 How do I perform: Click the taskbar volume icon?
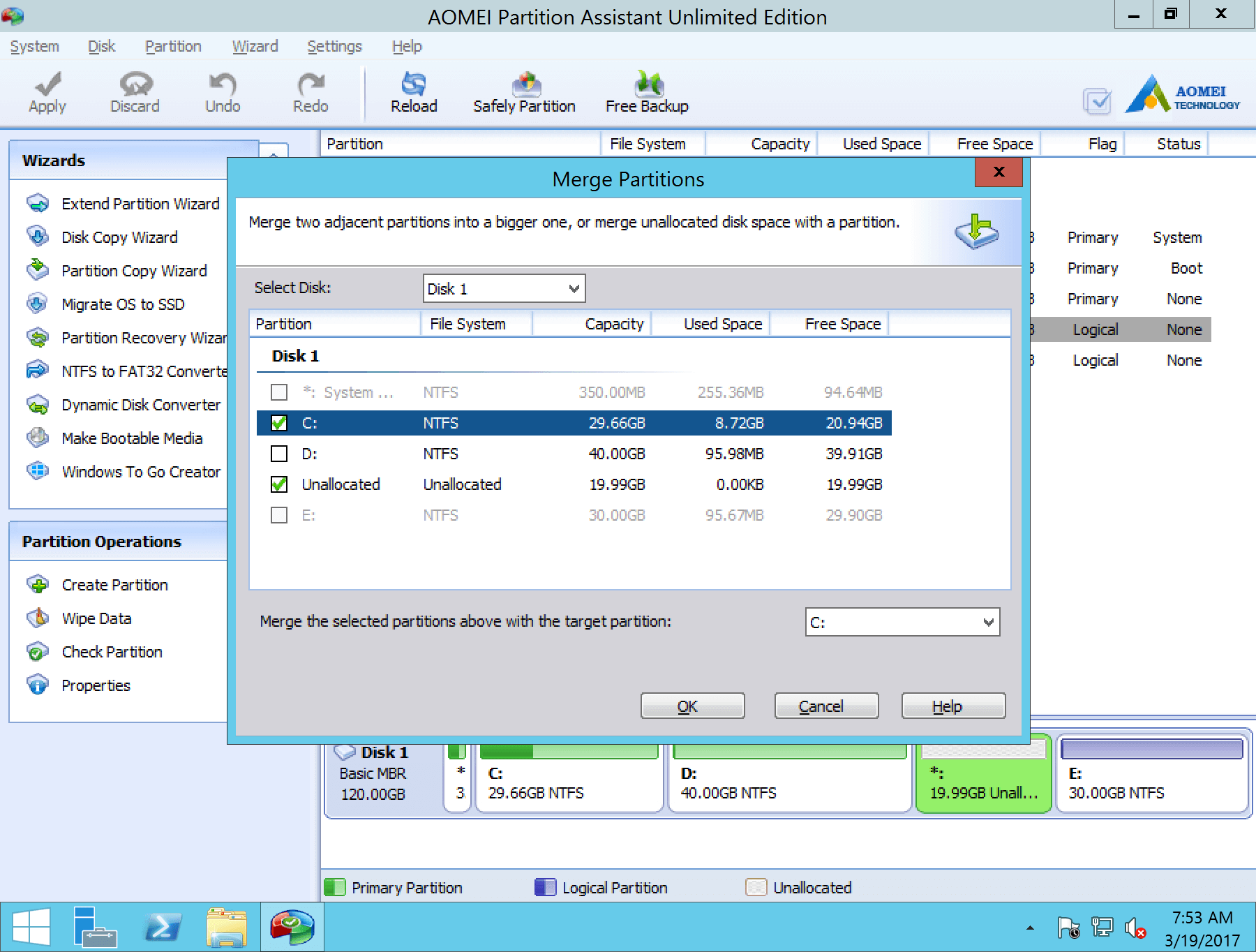[x=1135, y=928]
